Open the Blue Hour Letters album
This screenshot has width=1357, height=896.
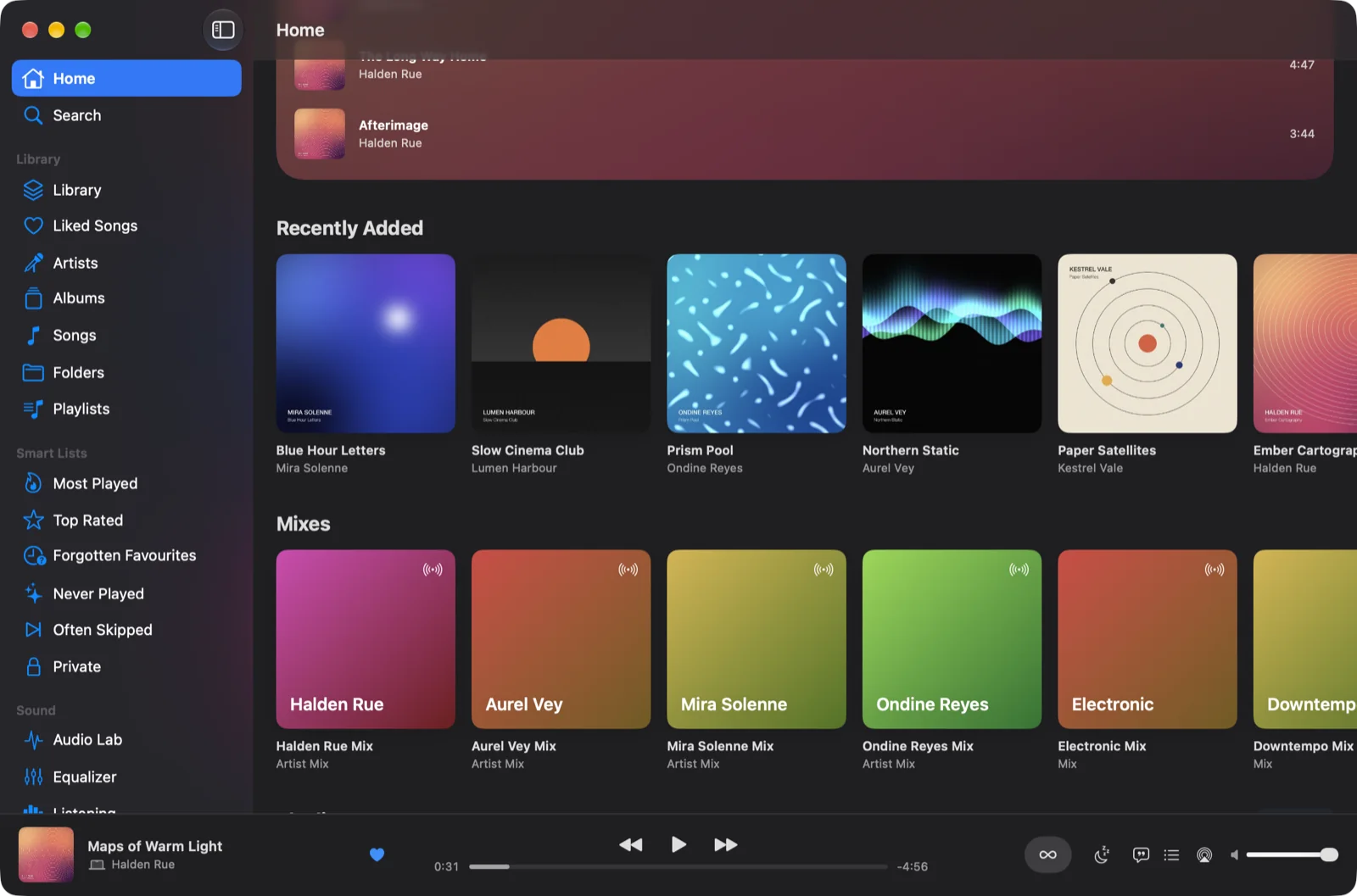[366, 343]
